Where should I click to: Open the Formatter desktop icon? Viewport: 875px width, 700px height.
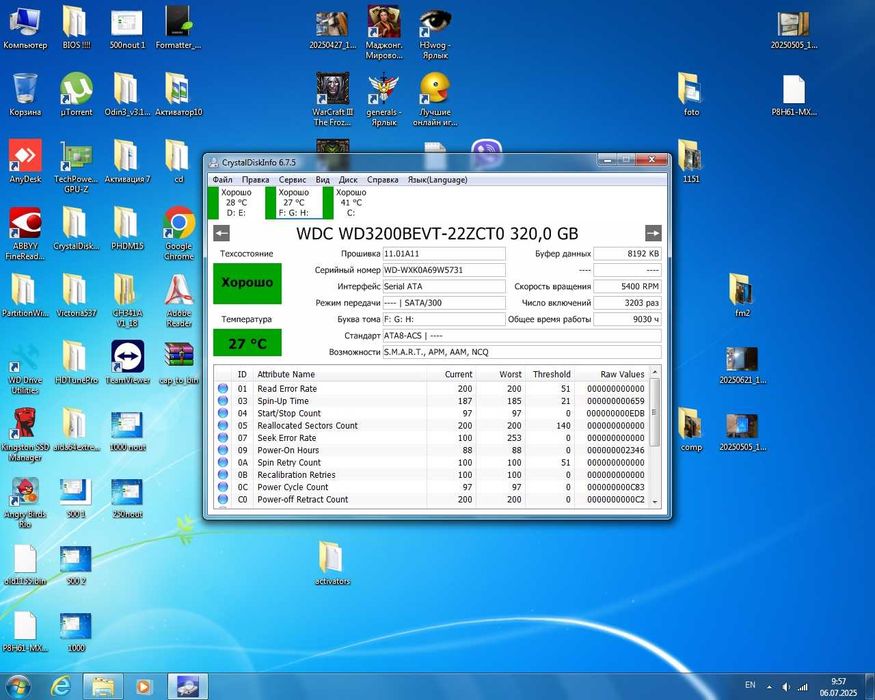pyautogui.click(x=179, y=28)
